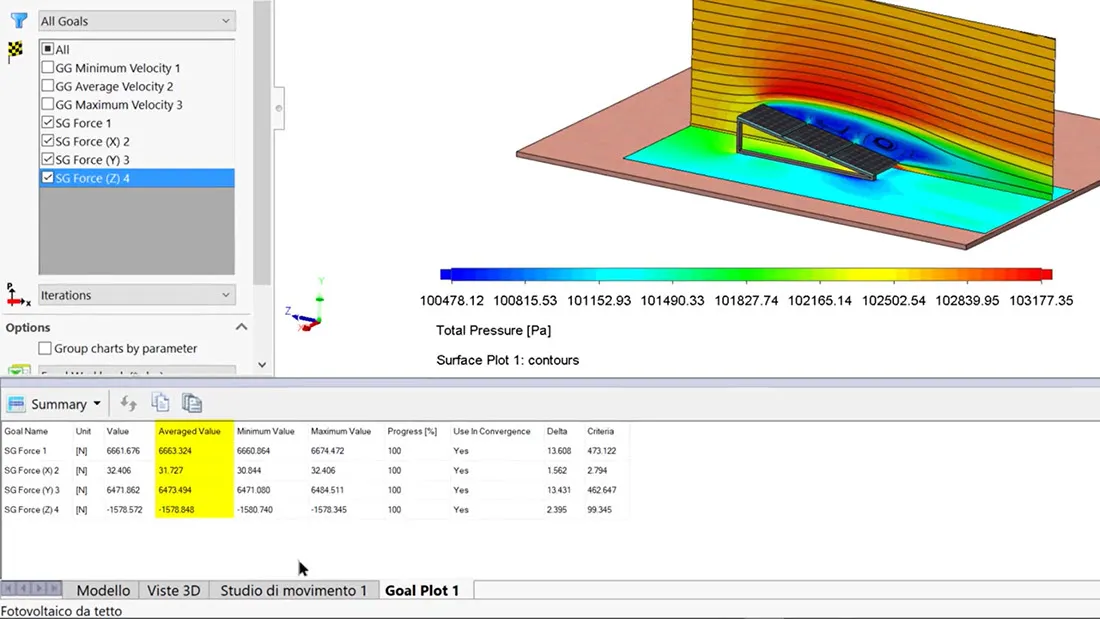Click the legend maximum value 103177.35
The image size is (1100, 619).
(1041, 300)
